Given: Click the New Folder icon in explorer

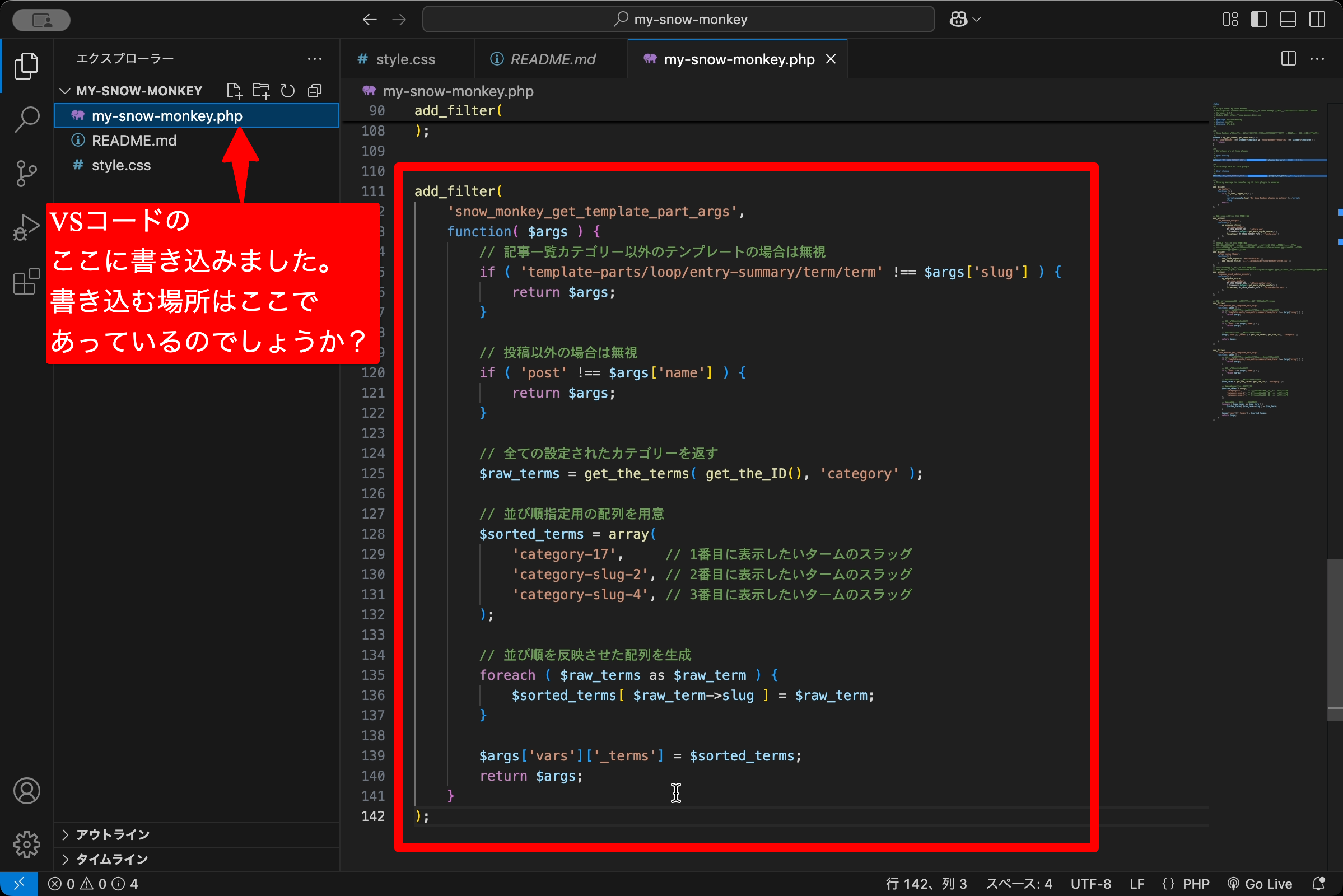Looking at the screenshot, I should pos(261,91).
